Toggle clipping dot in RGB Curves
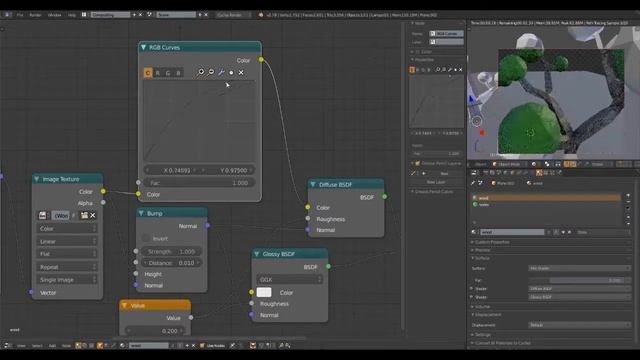Screen dimensions: 640x360 [x=231, y=73]
